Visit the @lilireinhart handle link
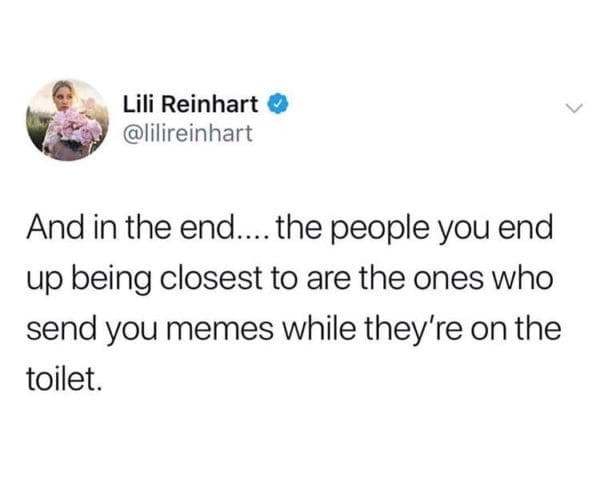The image size is (600, 502). [x=187, y=133]
